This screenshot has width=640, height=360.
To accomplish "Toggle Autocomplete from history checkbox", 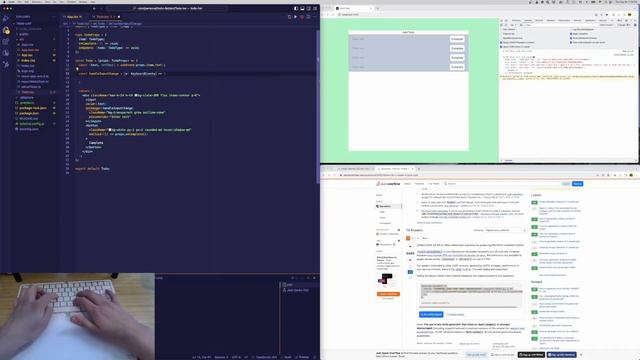I will (571, 38).
